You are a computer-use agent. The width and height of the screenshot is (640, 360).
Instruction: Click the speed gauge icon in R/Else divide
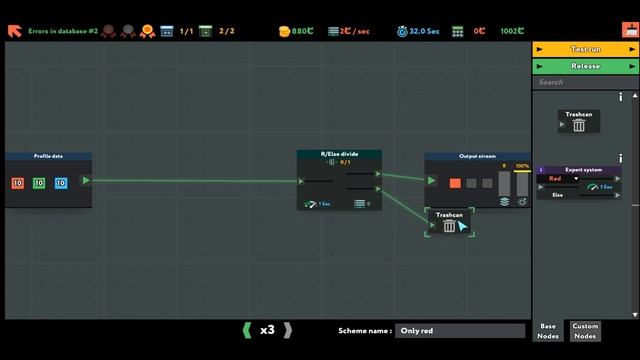pyautogui.click(x=310, y=204)
